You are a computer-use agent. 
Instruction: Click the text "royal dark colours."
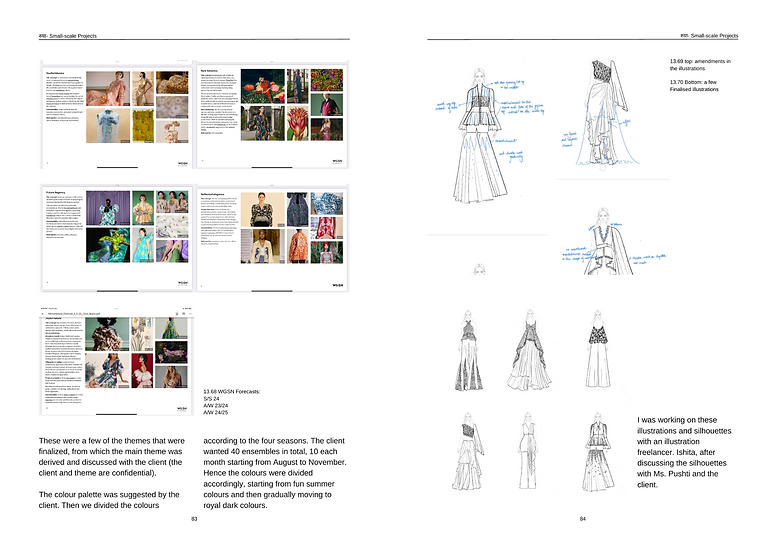point(235,505)
